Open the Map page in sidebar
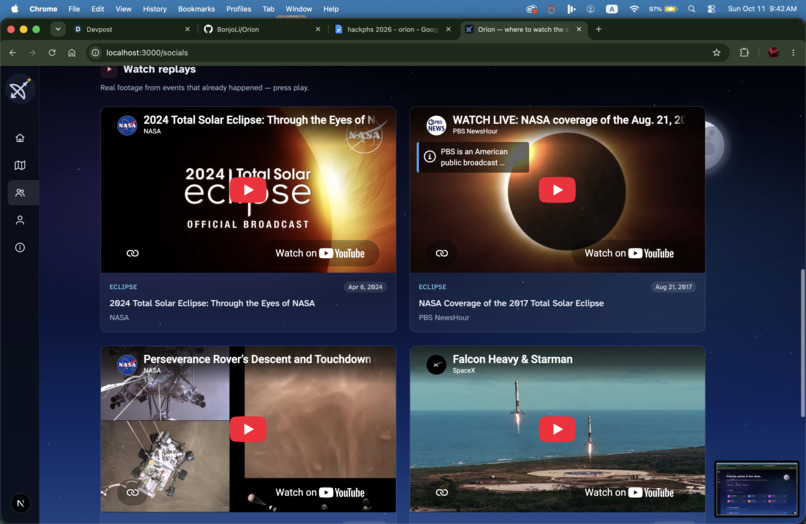 [x=20, y=165]
